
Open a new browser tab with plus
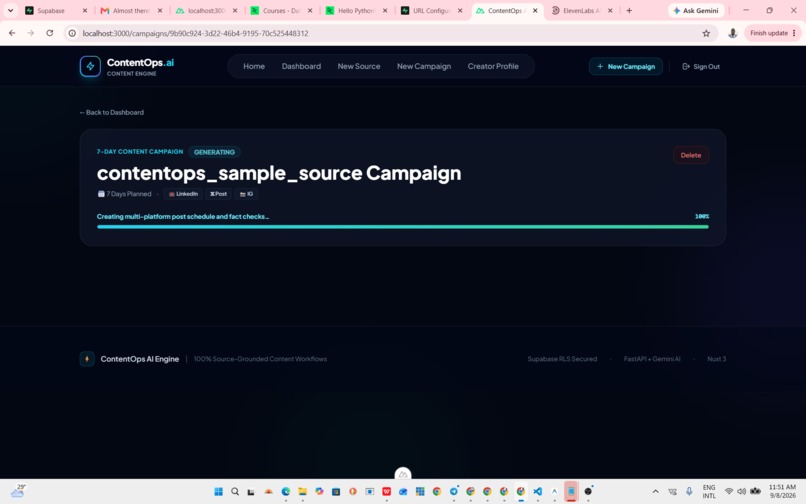coord(629,10)
